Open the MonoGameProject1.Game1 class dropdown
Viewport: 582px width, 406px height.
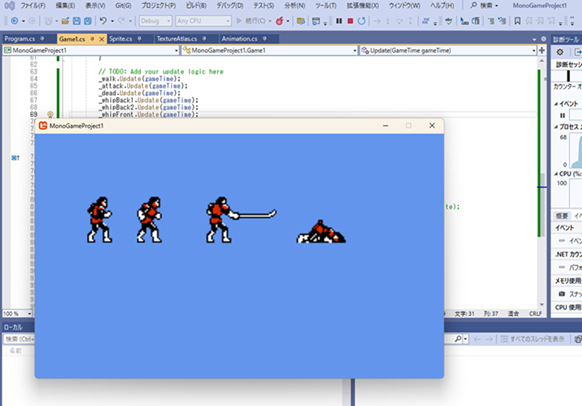tap(269, 50)
